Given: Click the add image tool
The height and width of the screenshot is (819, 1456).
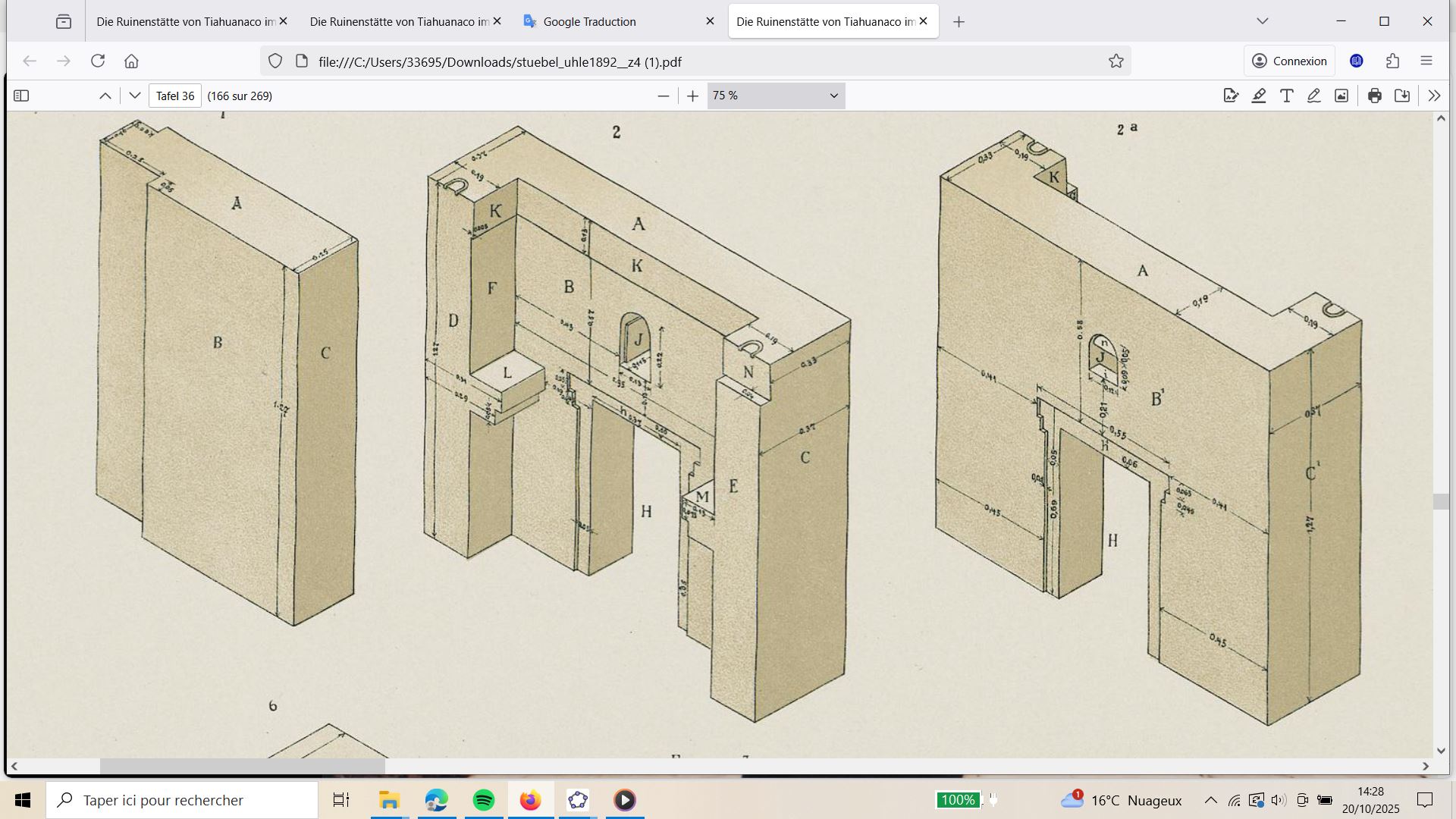Looking at the screenshot, I should (1341, 96).
